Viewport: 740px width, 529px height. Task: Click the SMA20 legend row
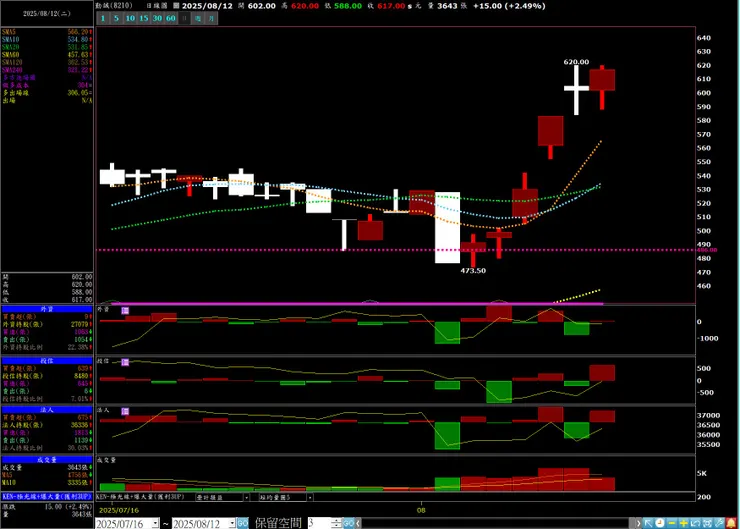[x=47, y=47]
